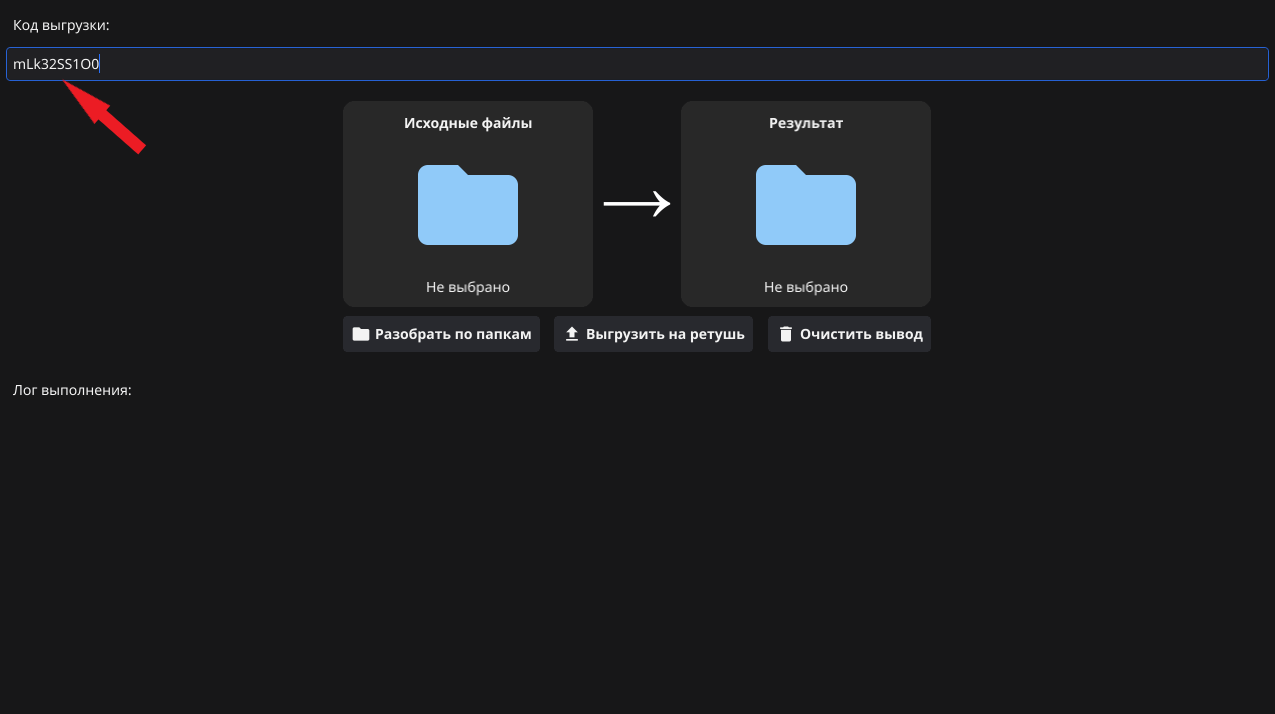The width and height of the screenshot is (1275, 714).
Task: Click Не выбрано under Исходные файлы
Action: (x=467, y=287)
